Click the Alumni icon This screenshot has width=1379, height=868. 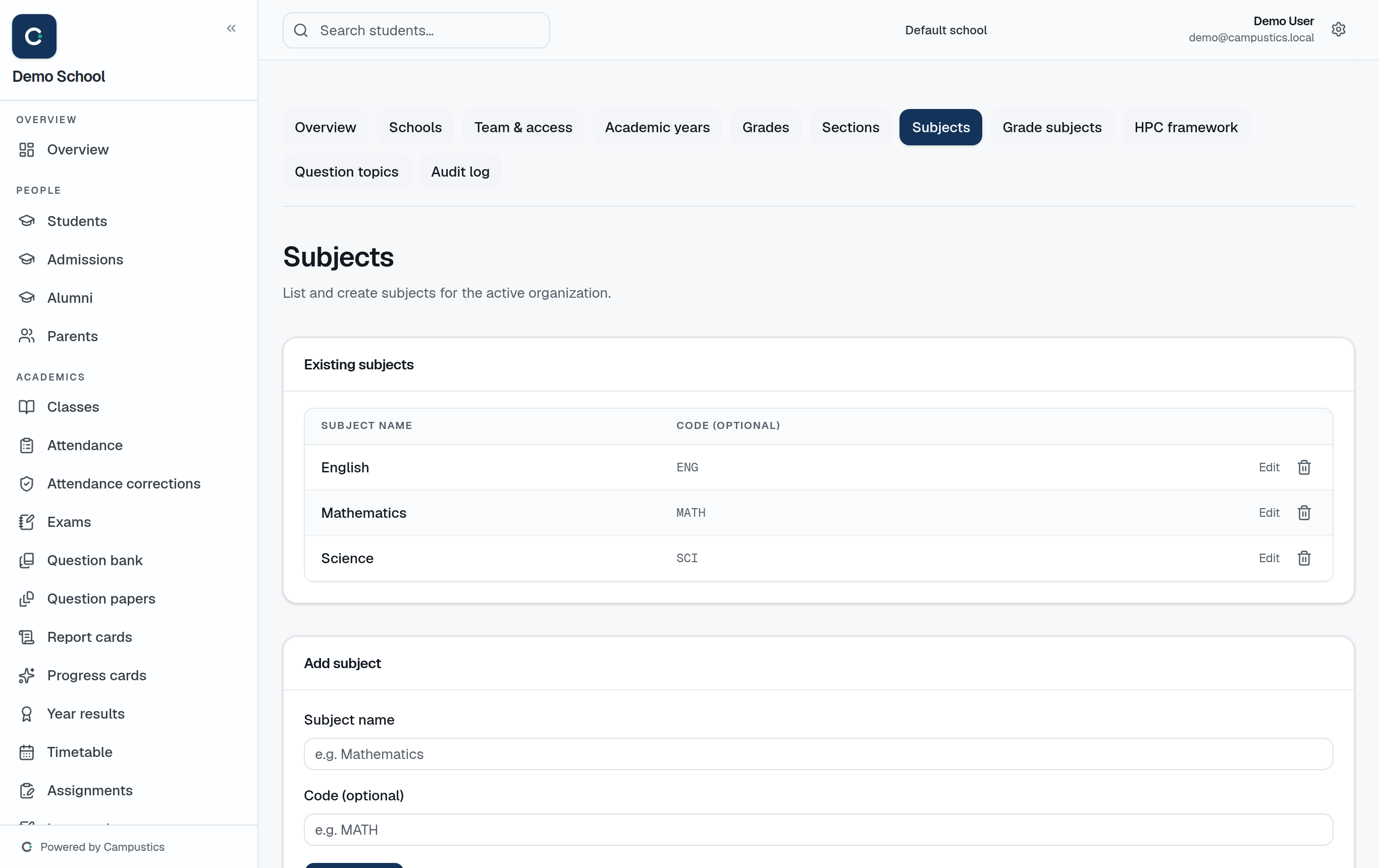click(x=26, y=298)
